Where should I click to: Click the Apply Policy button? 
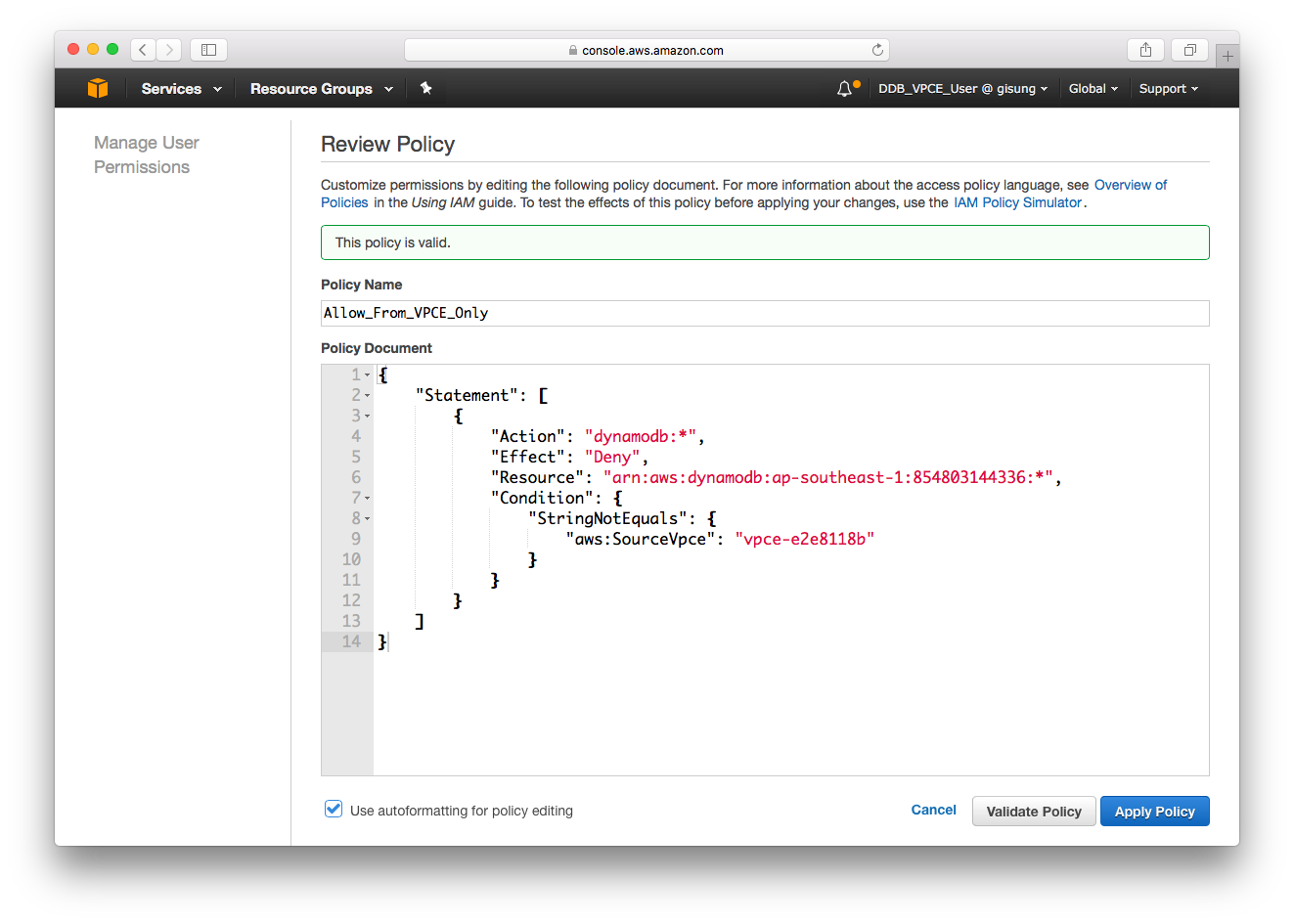pyautogui.click(x=1154, y=811)
